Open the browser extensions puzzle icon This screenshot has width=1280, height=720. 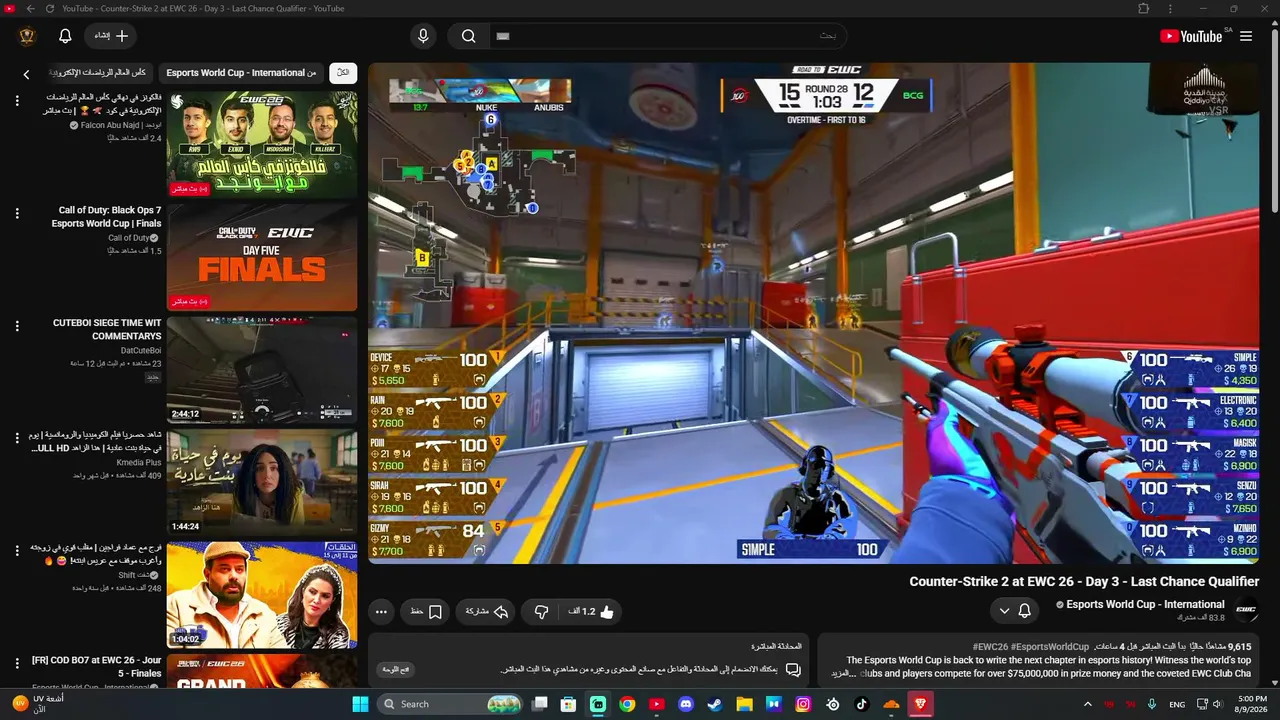1144,8
